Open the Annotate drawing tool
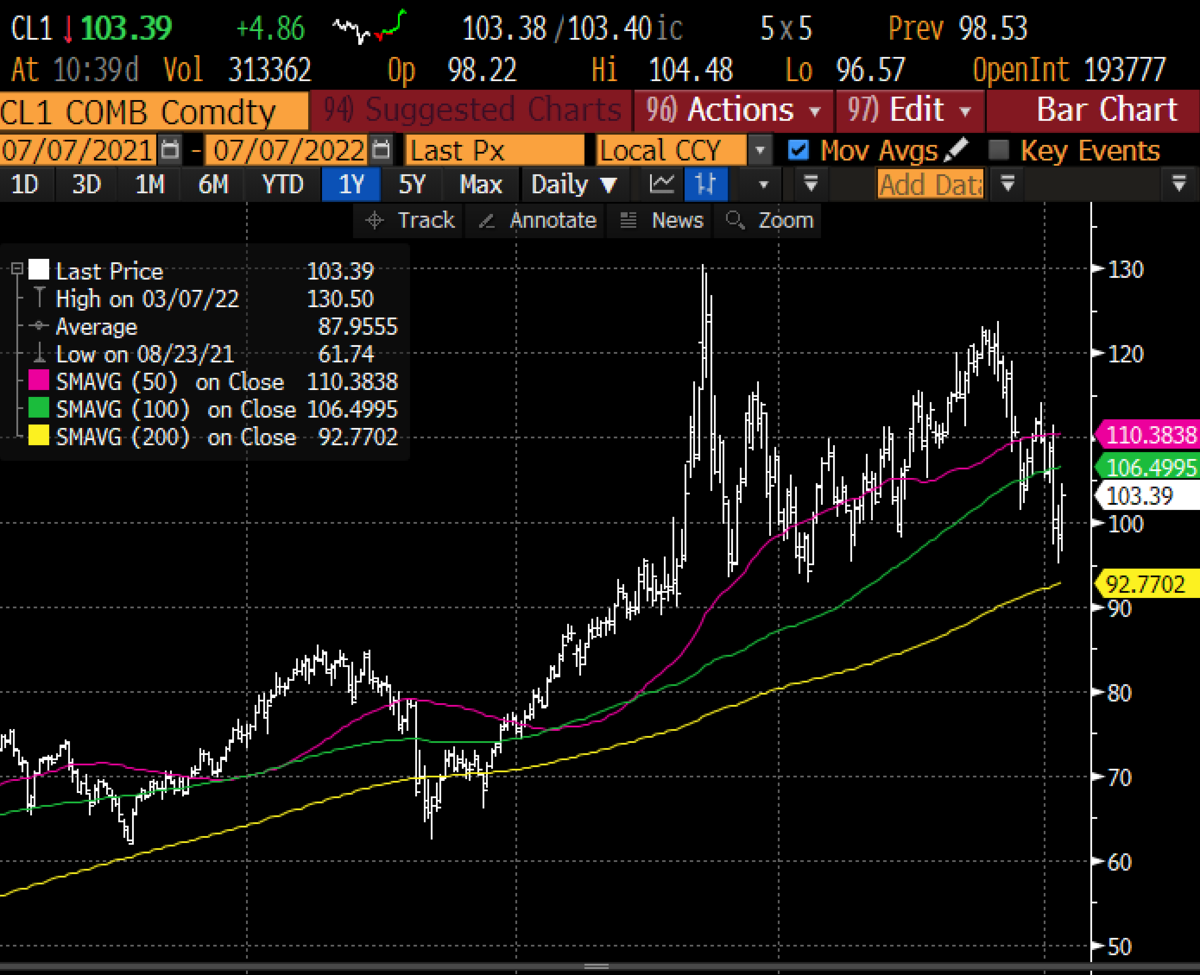The width and height of the screenshot is (1200, 975). [x=538, y=221]
